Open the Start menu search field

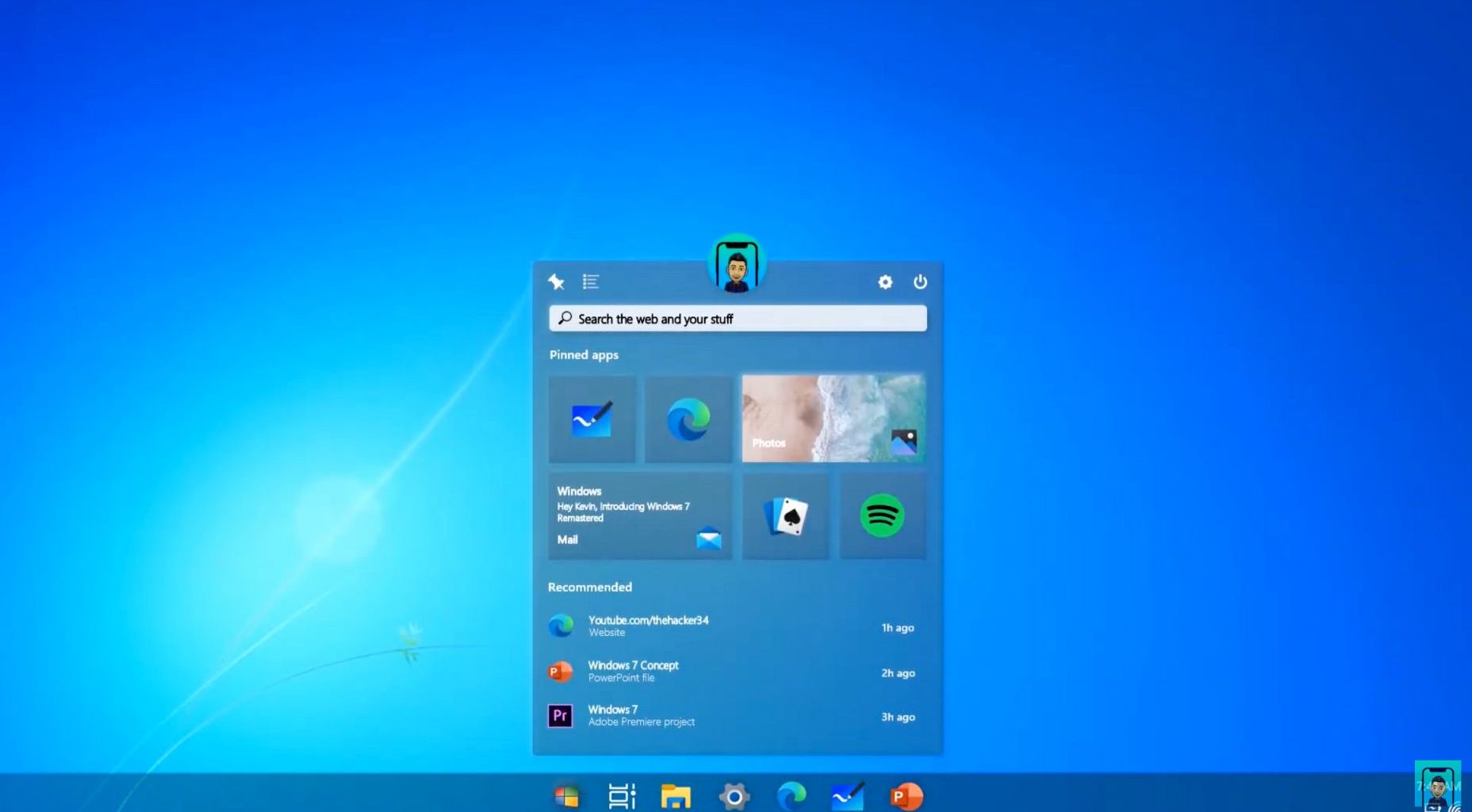point(737,318)
